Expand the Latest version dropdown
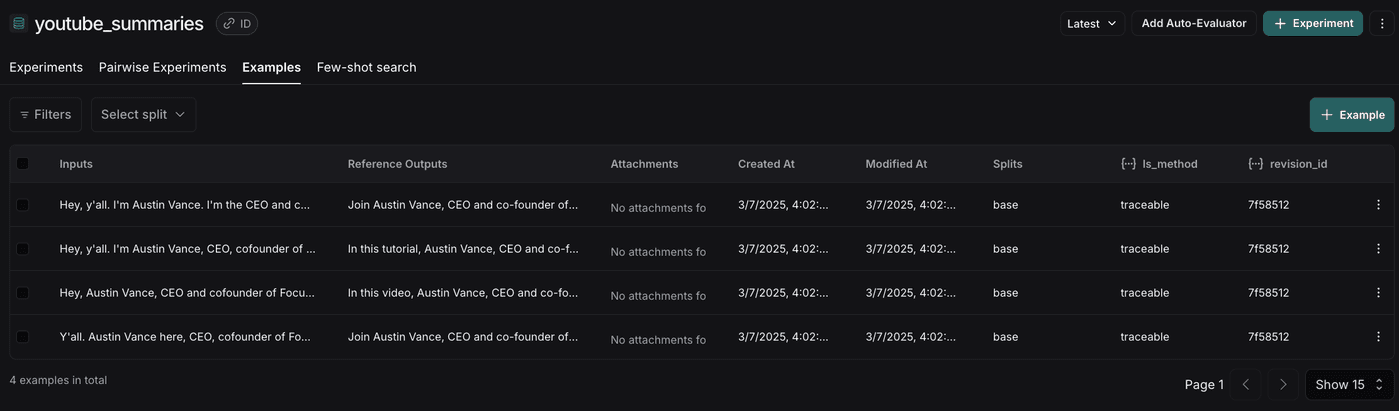The height and width of the screenshot is (411, 1399). click(1092, 23)
